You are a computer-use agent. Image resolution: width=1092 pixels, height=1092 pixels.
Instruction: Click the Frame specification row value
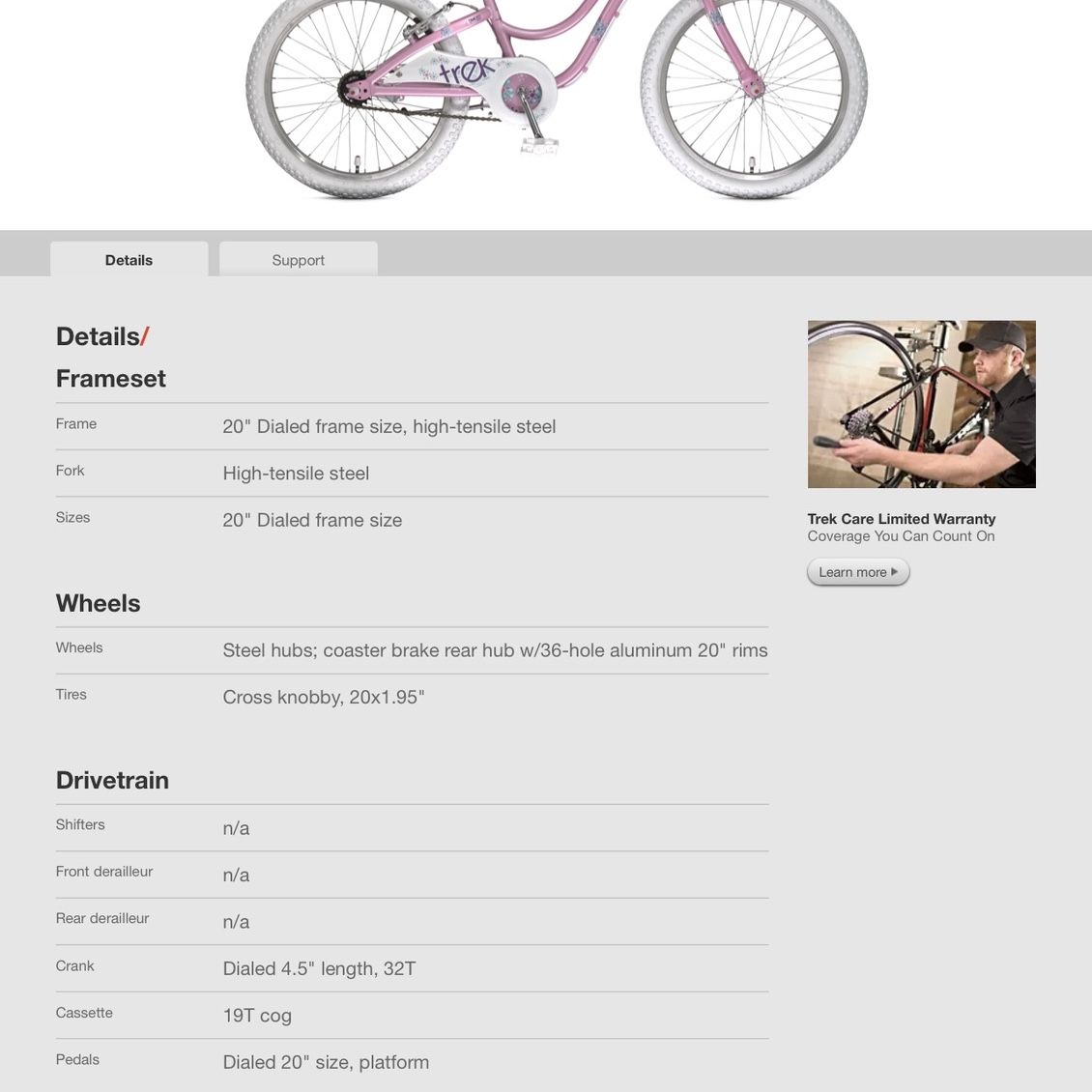pos(389,426)
